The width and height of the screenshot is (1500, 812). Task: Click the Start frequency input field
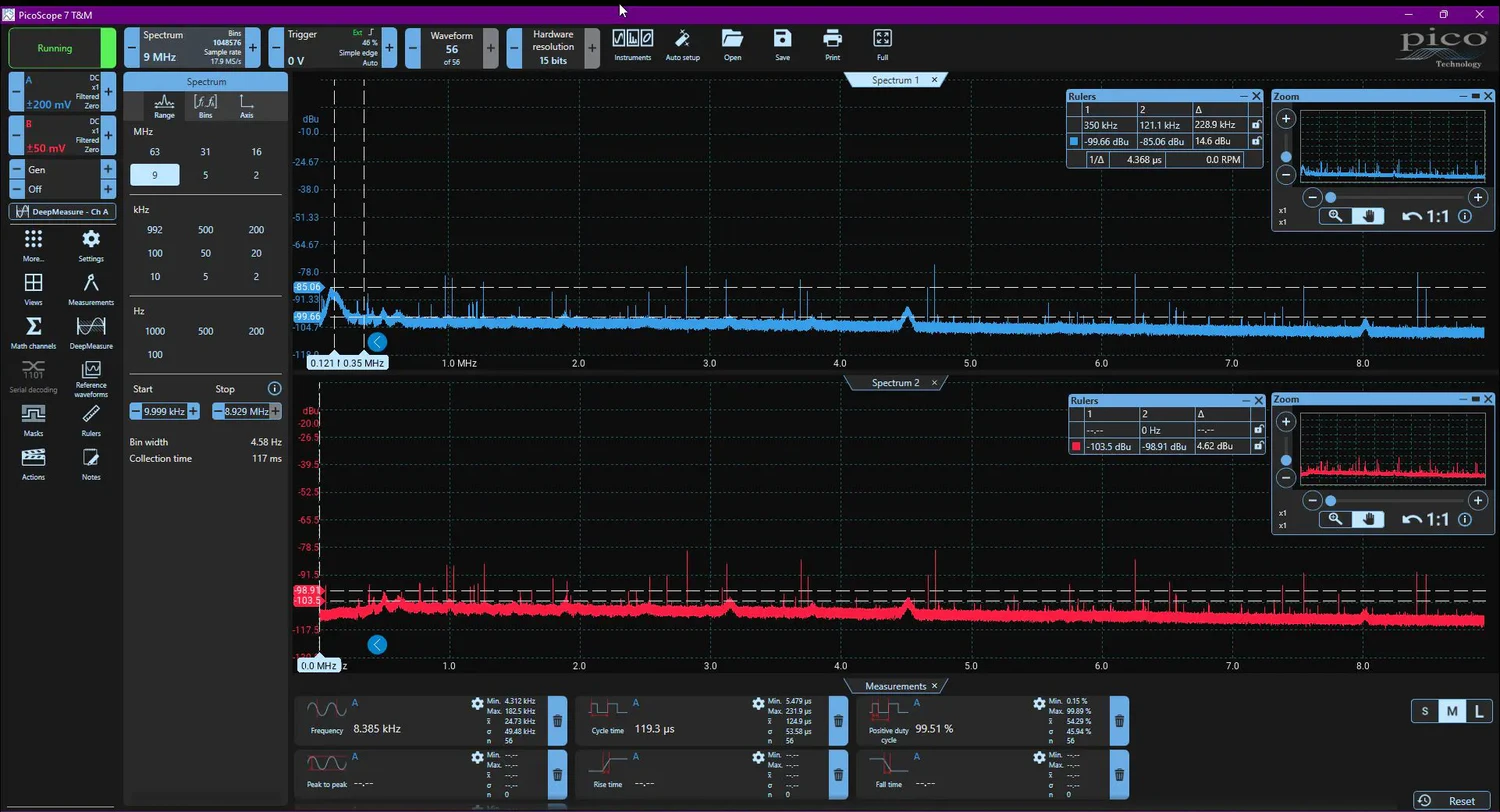pos(163,411)
